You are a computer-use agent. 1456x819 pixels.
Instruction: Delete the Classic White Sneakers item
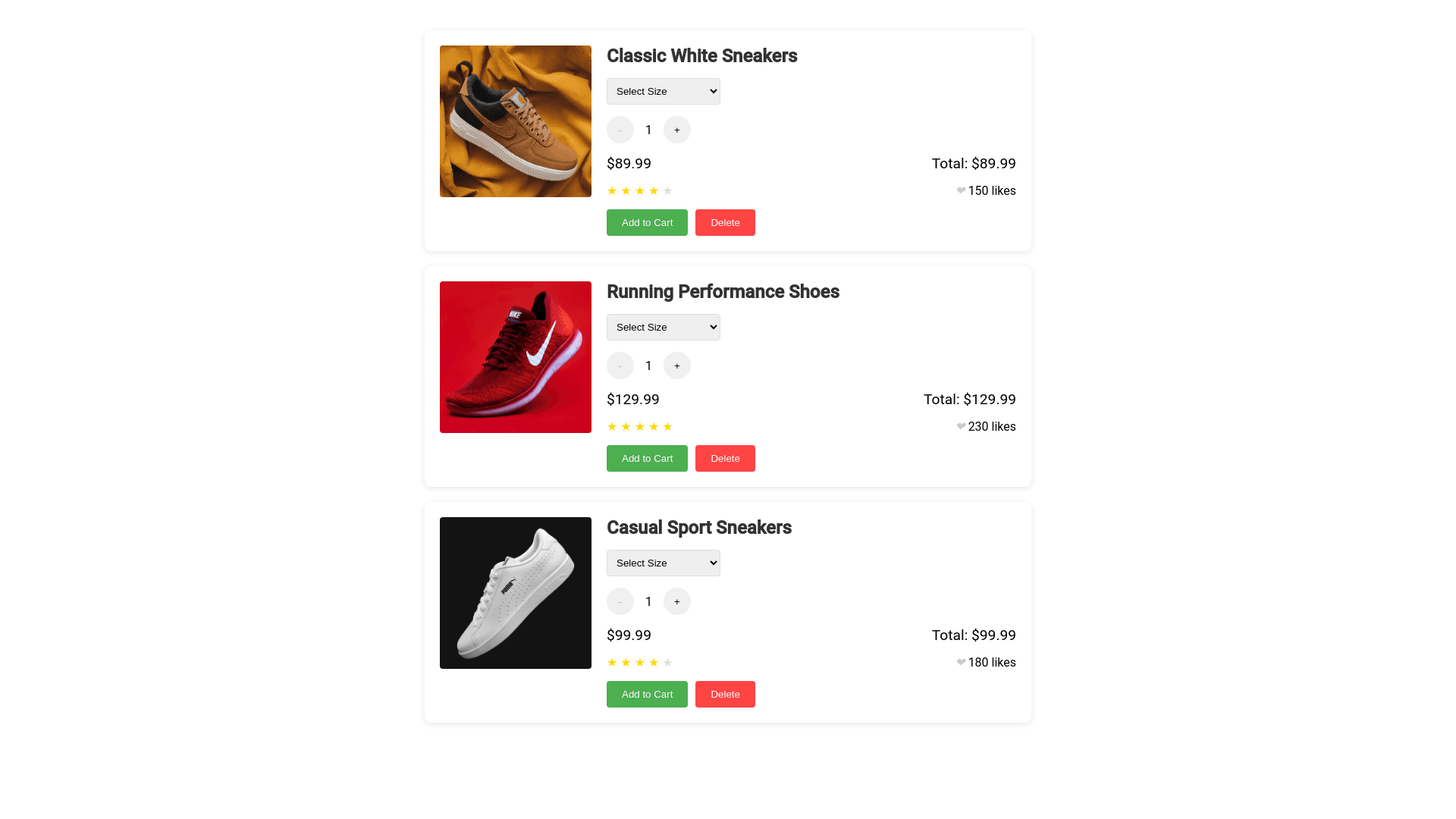[725, 222]
